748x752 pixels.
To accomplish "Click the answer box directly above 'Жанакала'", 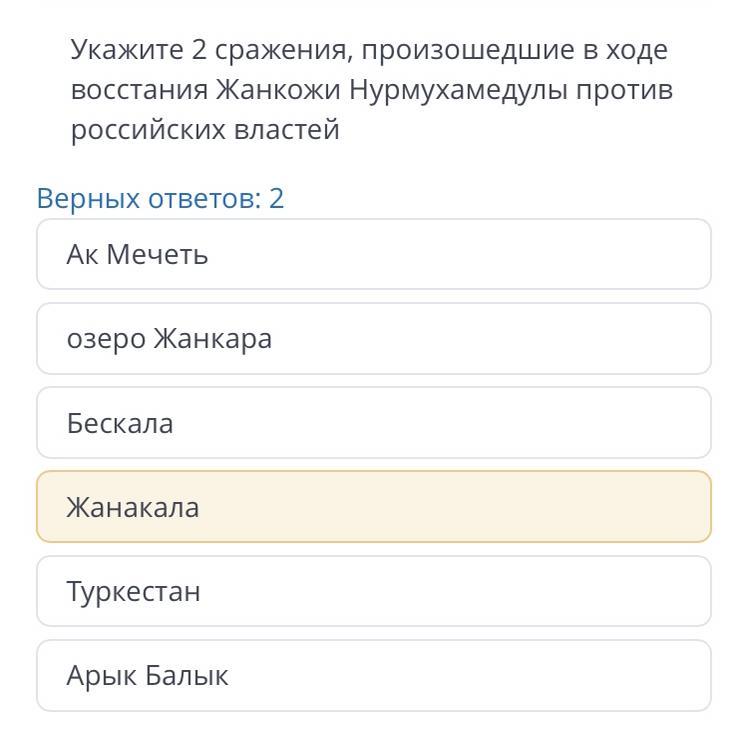I will (373, 423).
